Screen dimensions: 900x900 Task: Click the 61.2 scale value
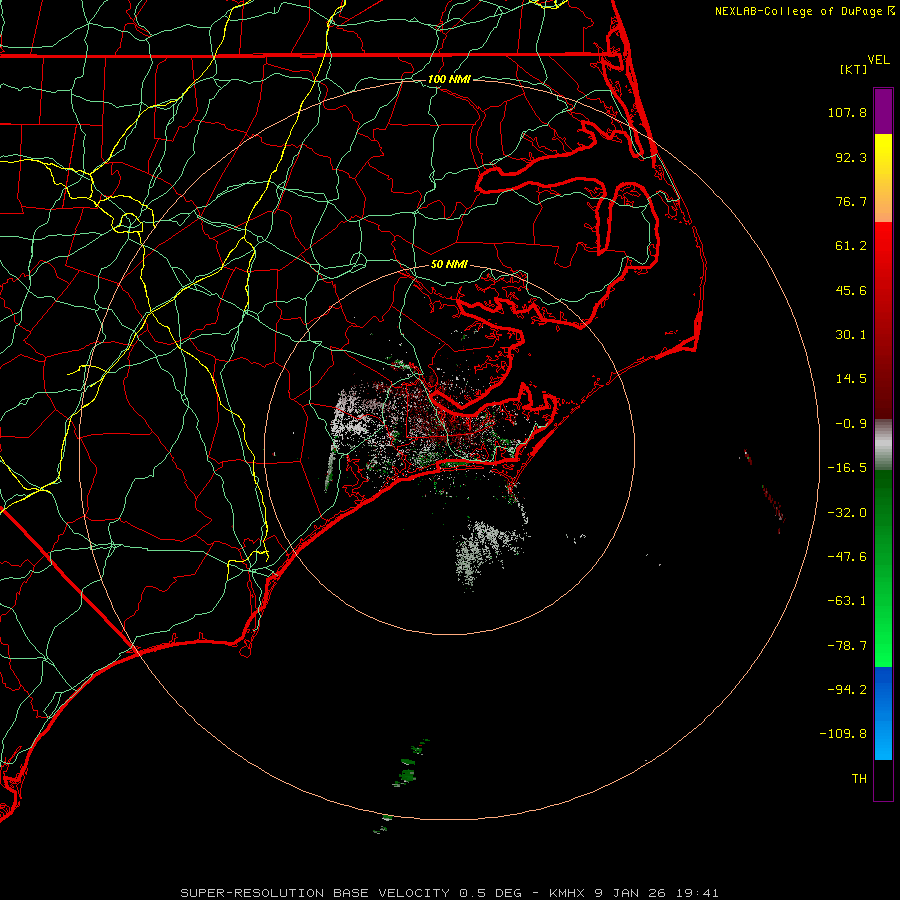(x=851, y=246)
